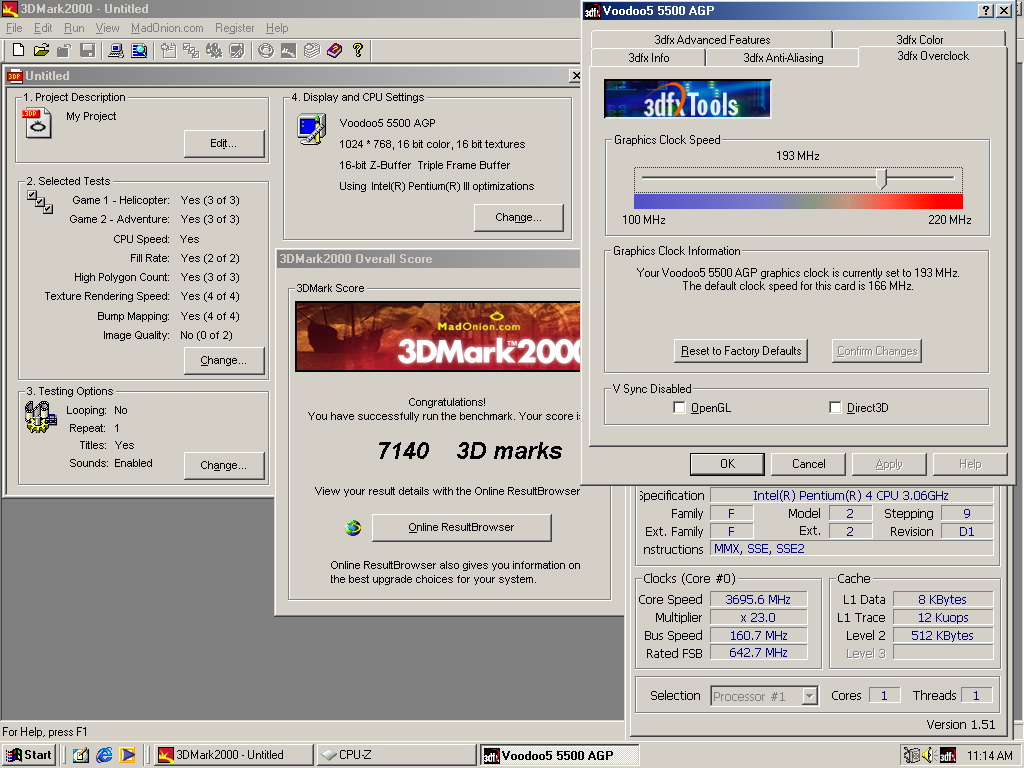Click the greyed-out Confirm Changes button
Screen dimensions: 1024x768
point(877,351)
